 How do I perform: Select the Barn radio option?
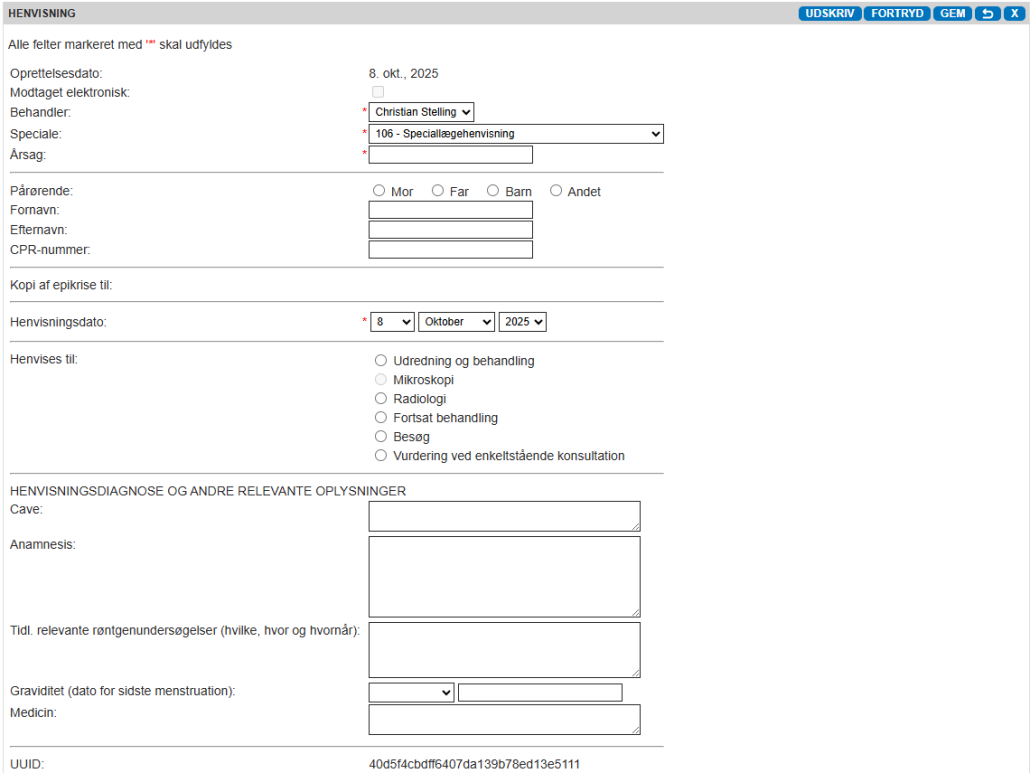click(493, 191)
